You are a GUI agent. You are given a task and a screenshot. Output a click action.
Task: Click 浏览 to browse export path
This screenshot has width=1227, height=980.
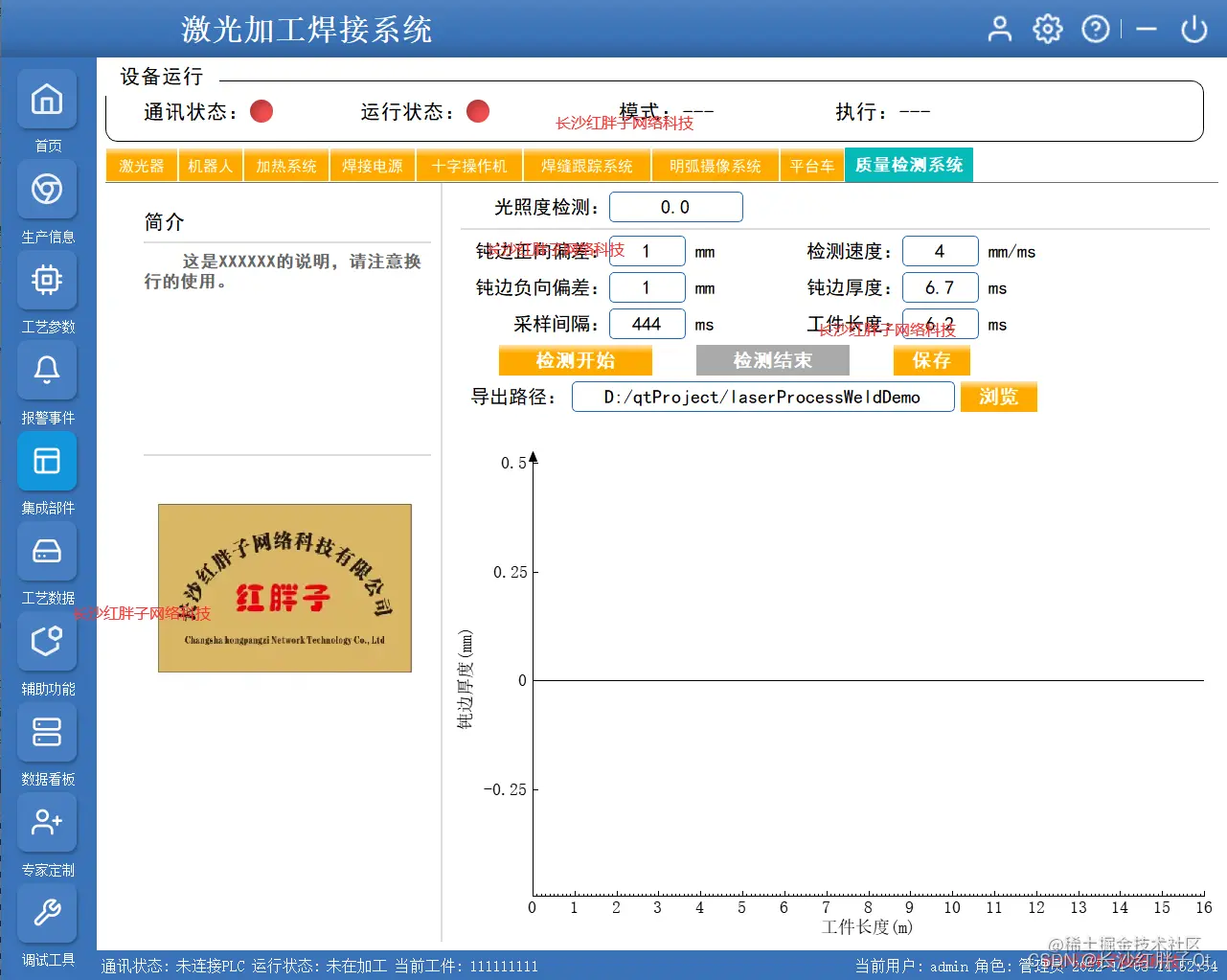pyautogui.click(x=998, y=397)
